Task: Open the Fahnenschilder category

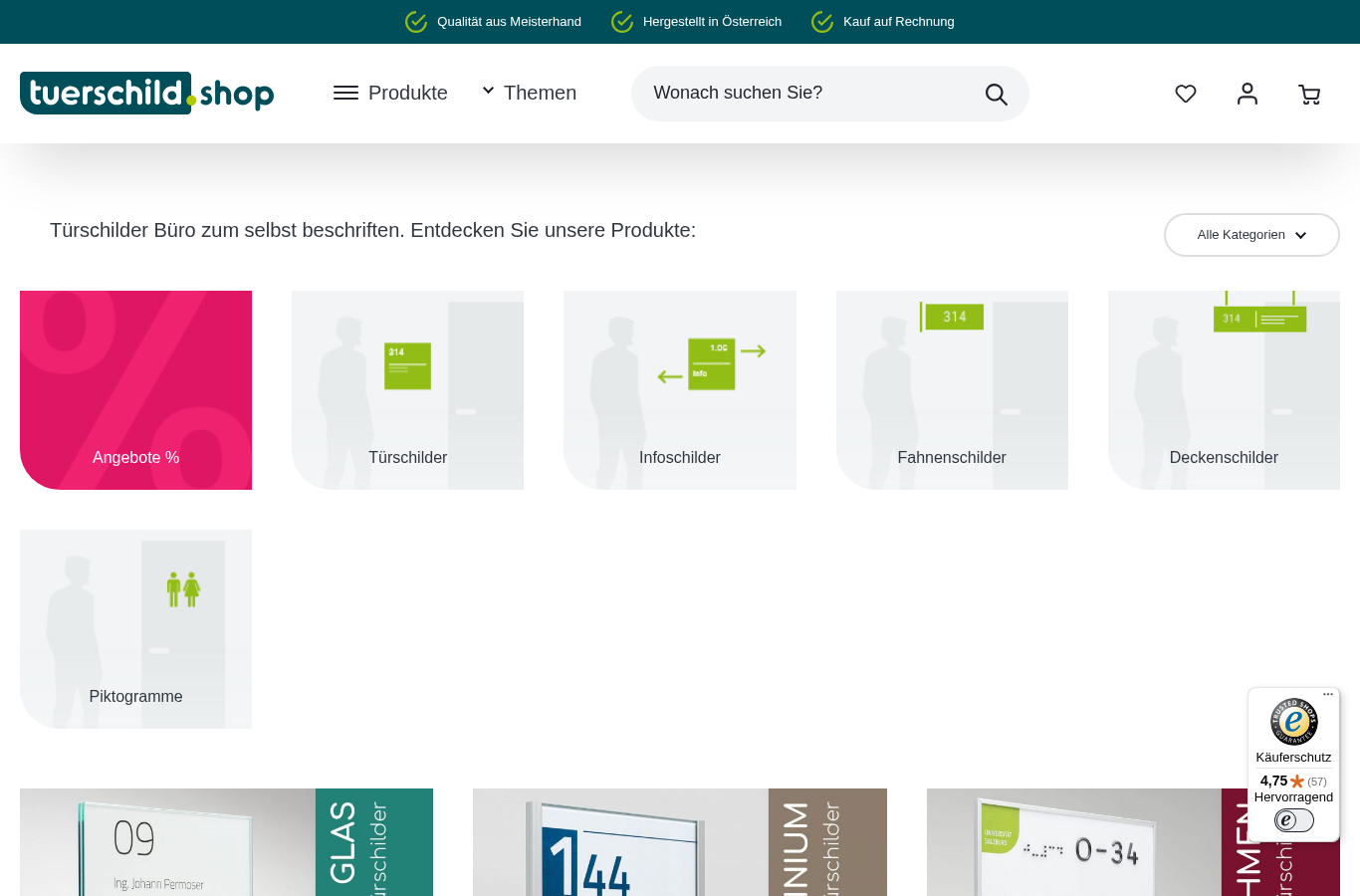Action: click(952, 390)
